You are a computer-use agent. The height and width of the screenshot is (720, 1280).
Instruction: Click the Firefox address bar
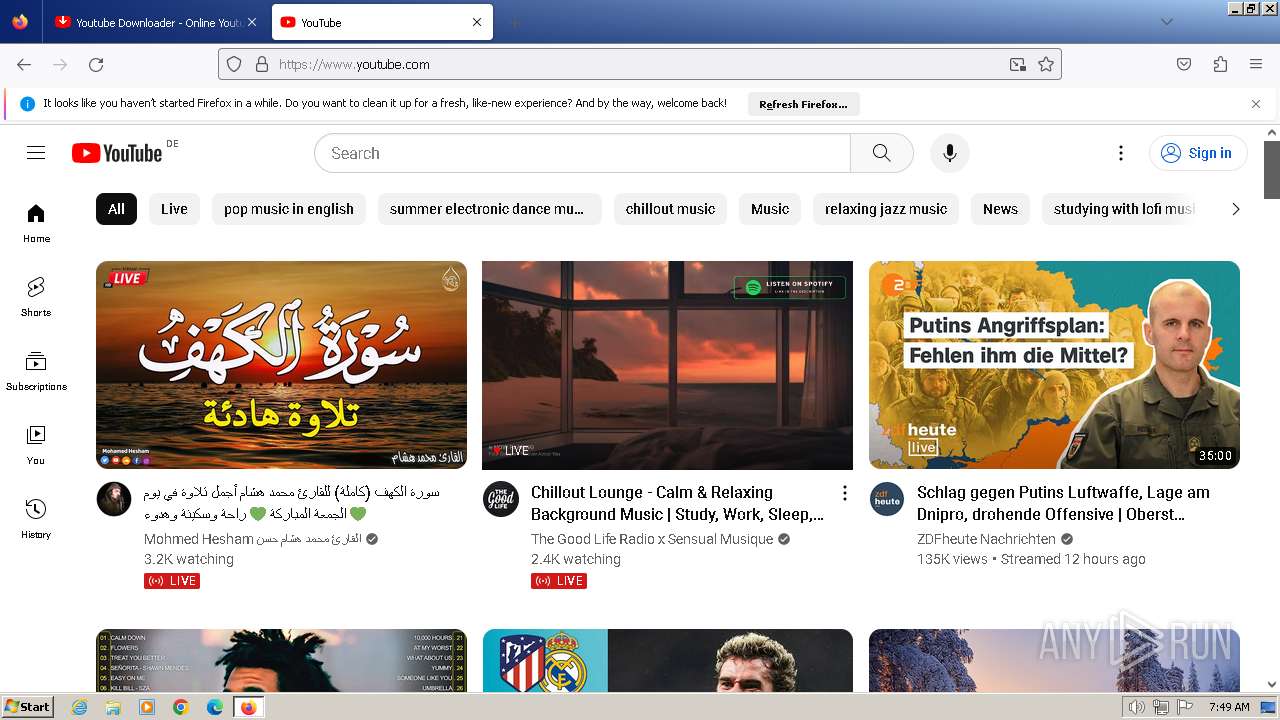pyautogui.click(x=640, y=64)
